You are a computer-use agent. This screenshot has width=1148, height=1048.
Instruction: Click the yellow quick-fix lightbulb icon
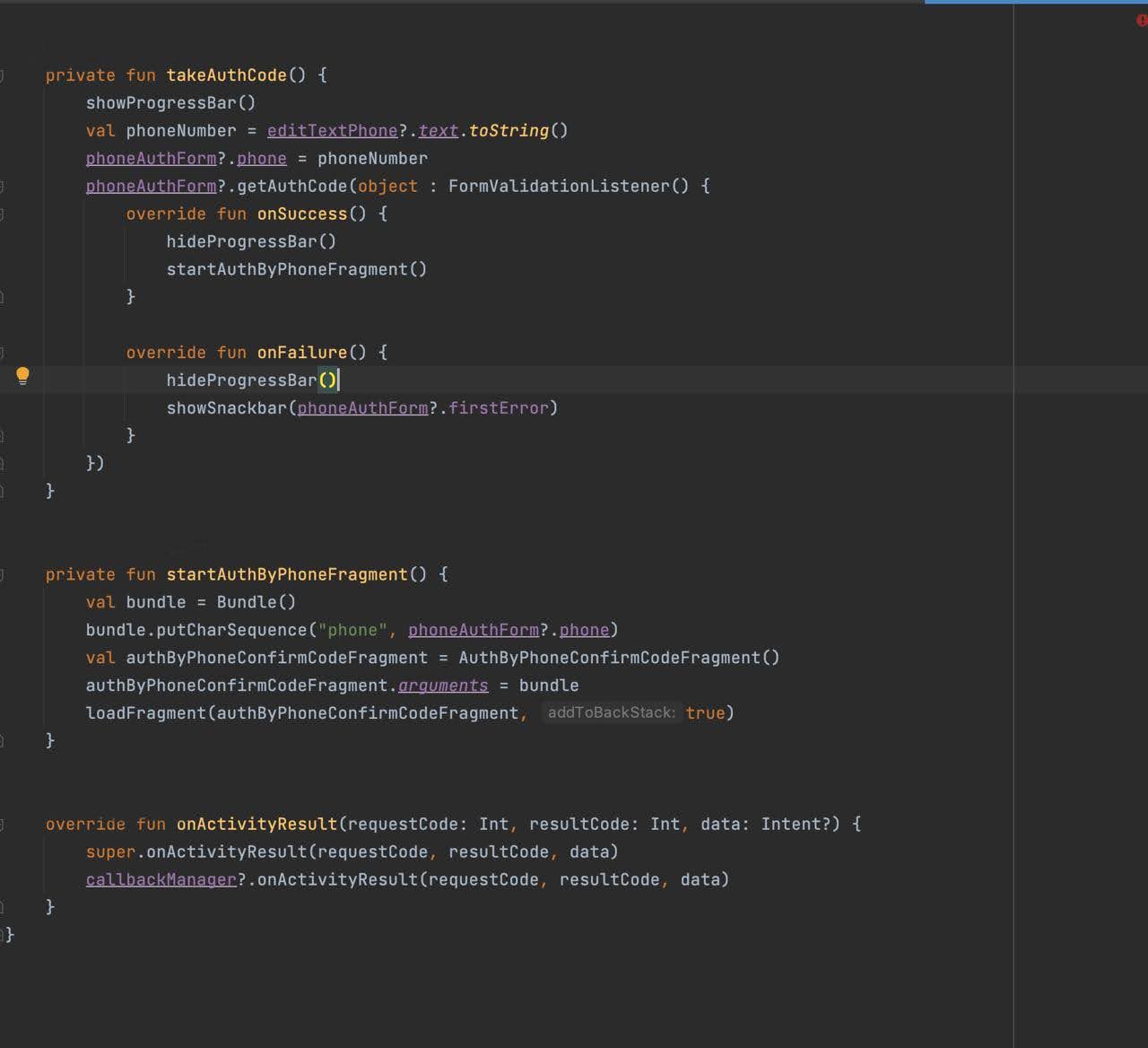(22, 376)
